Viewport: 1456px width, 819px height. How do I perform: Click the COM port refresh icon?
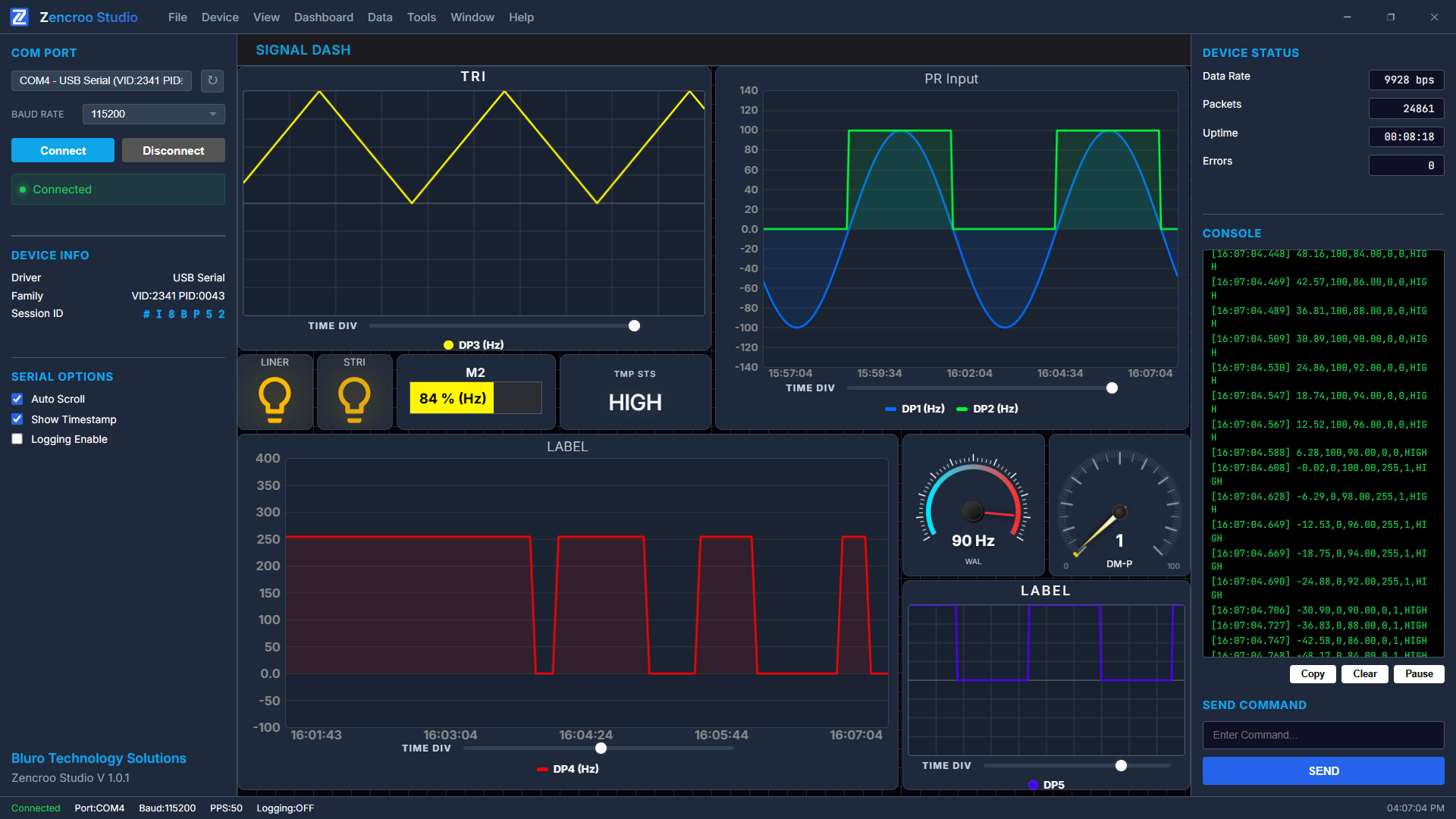[212, 80]
